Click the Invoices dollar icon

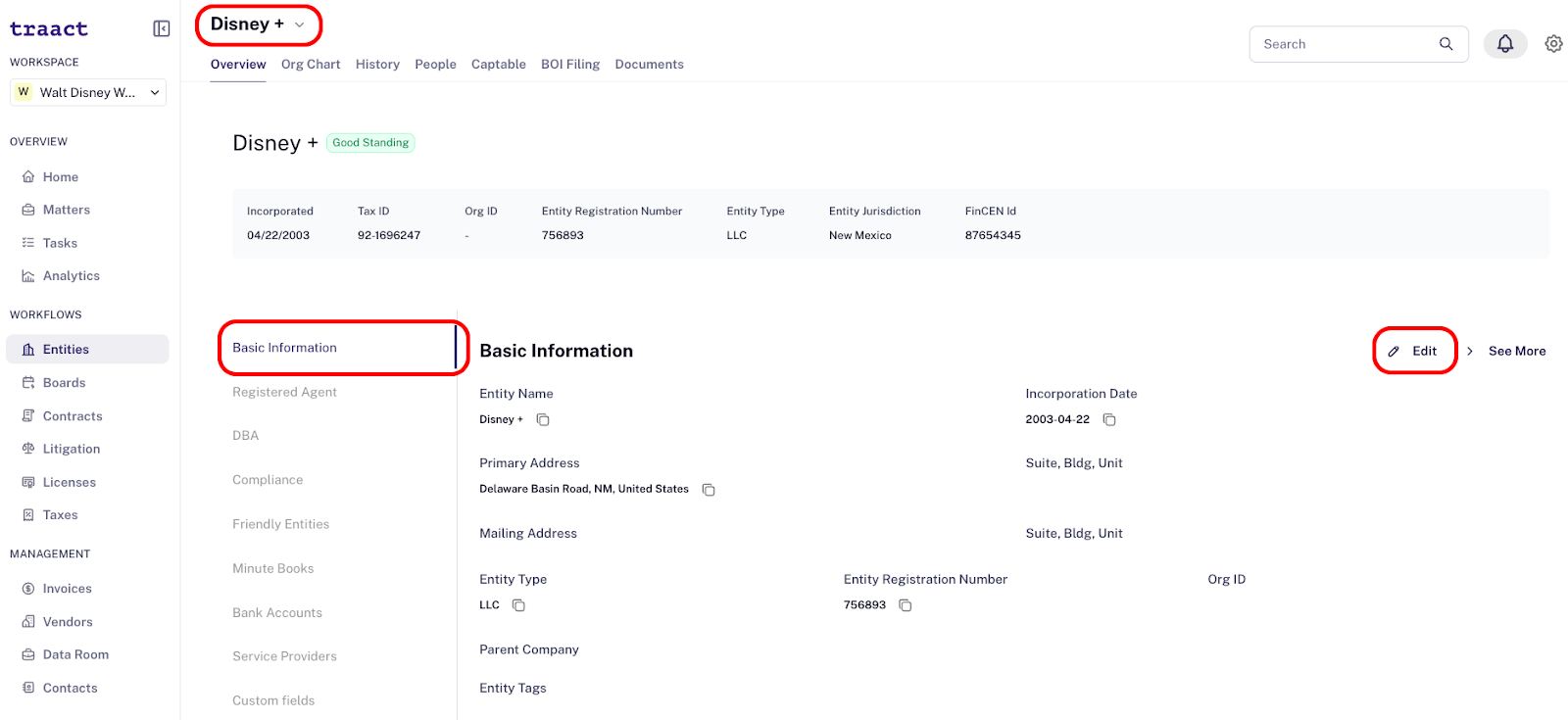[x=28, y=589]
